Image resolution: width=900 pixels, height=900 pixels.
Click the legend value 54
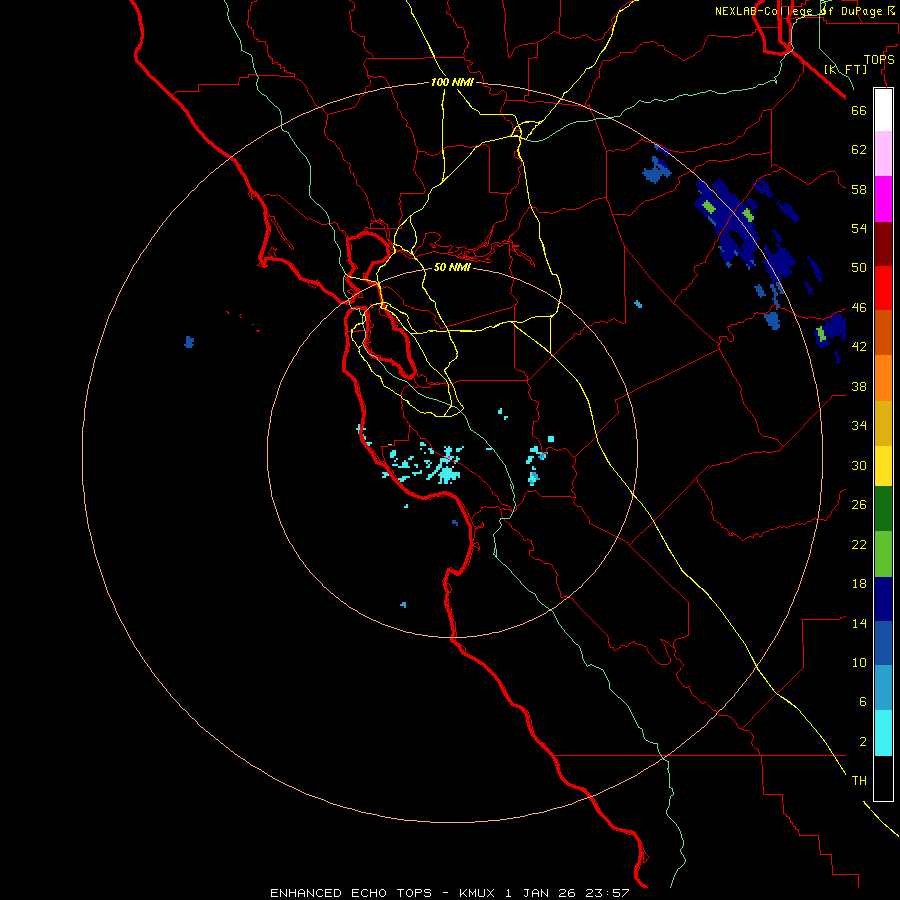coord(859,228)
